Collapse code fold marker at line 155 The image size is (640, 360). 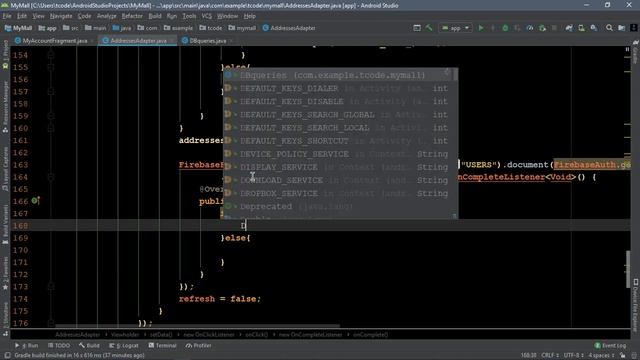coord(51,67)
